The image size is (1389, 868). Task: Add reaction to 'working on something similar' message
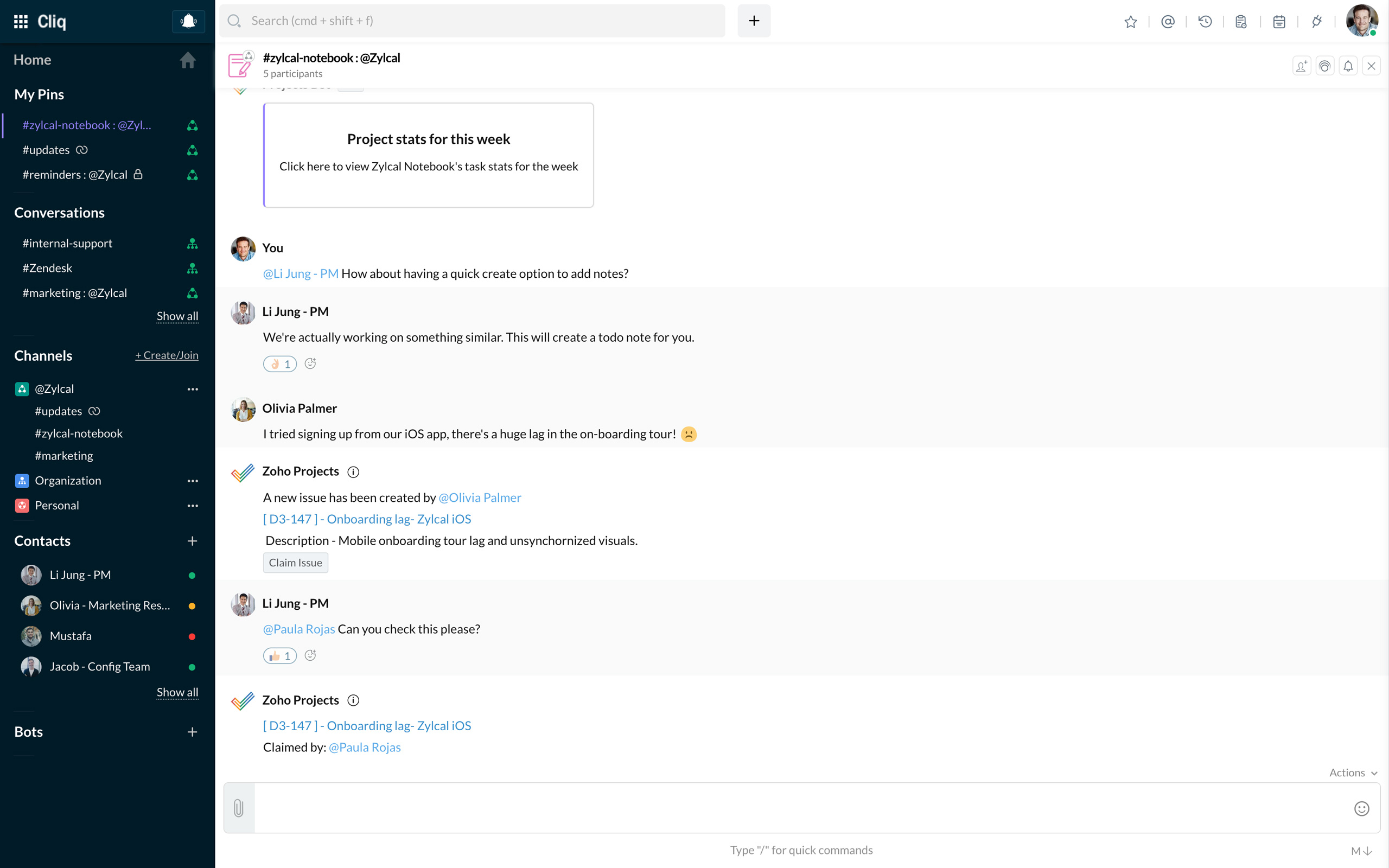pos(310,363)
